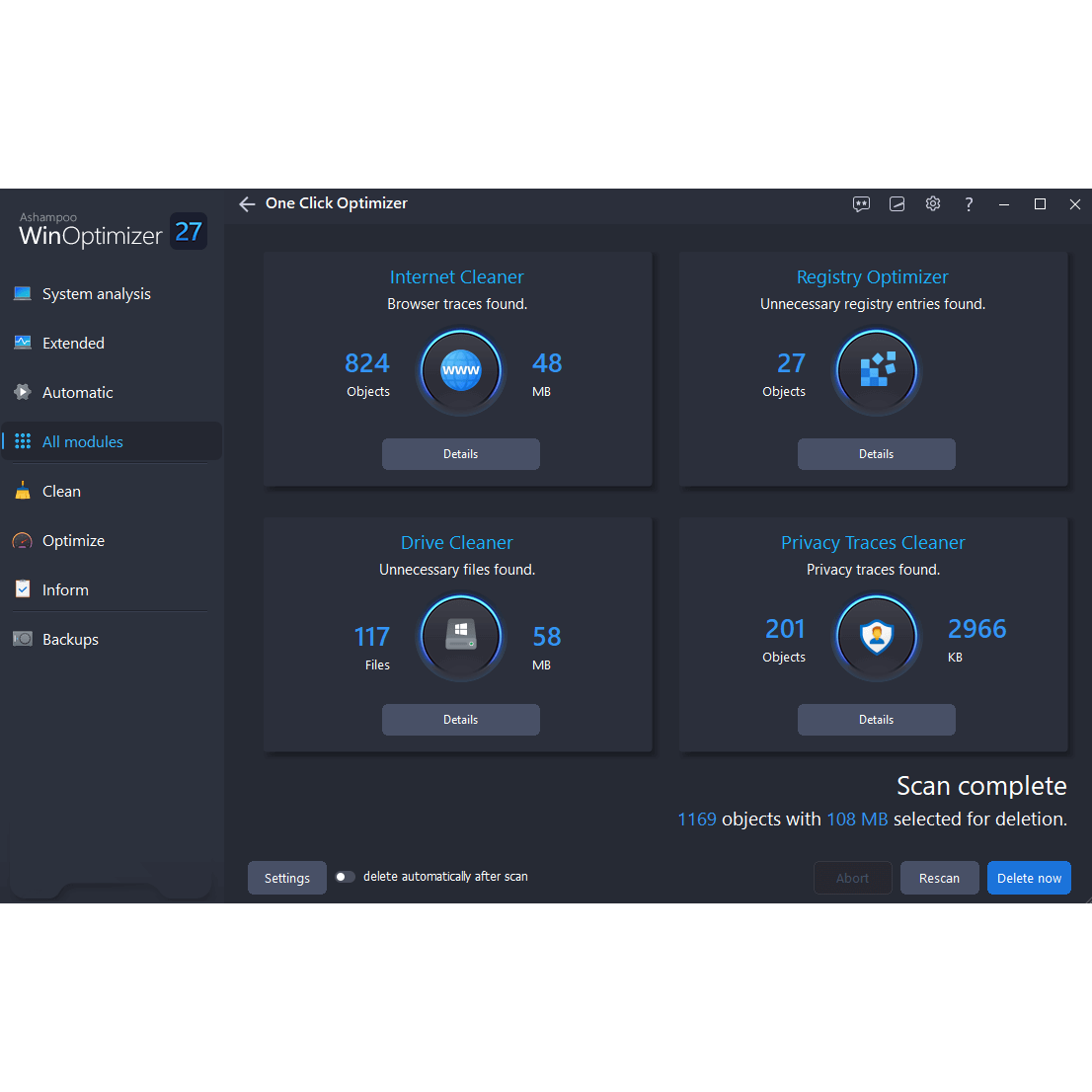1092x1092 pixels.
Task: Click the Drive Cleaner heading
Action: (456, 542)
